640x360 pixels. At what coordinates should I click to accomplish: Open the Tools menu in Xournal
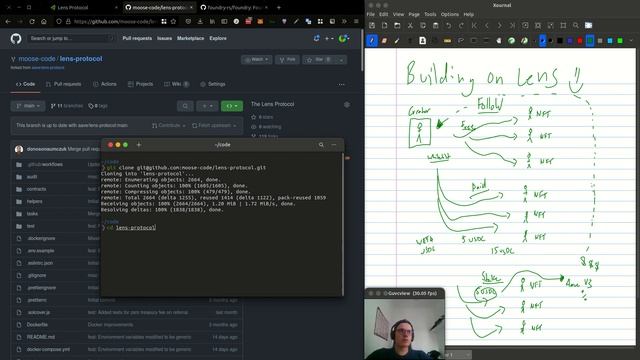click(430, 14)
